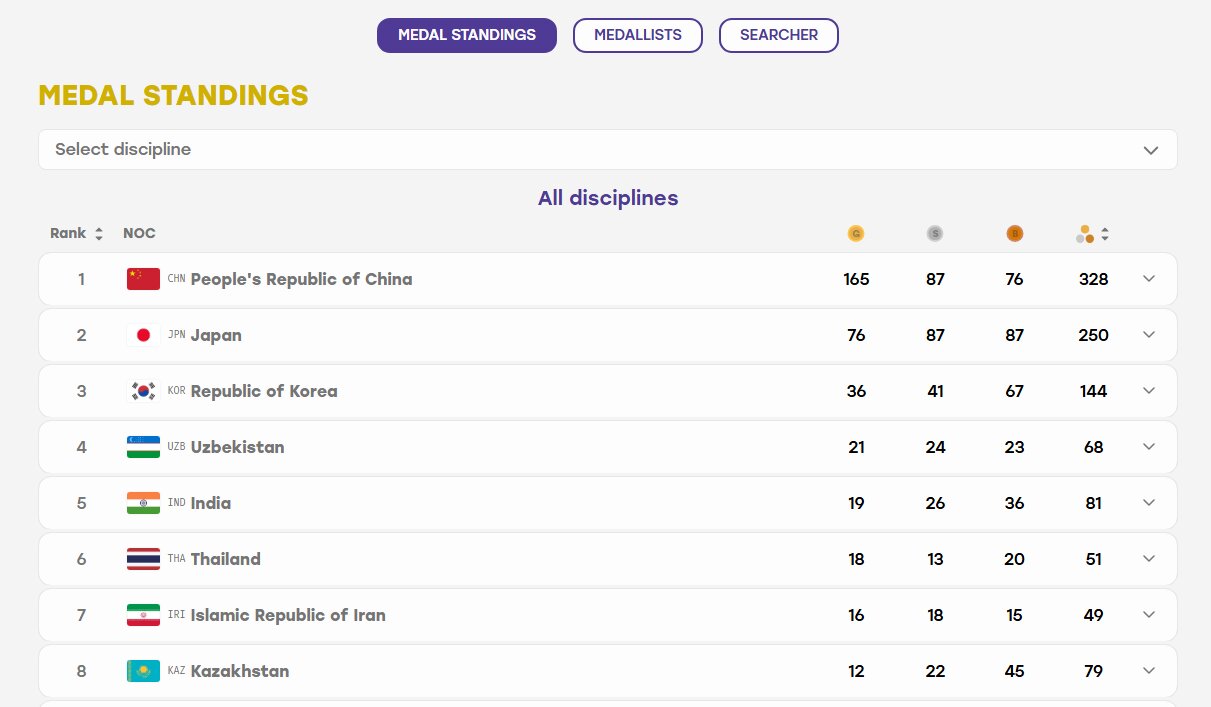Open the Uzbekistan country link
1211x707 pixels.
click(x=238, y=447)
